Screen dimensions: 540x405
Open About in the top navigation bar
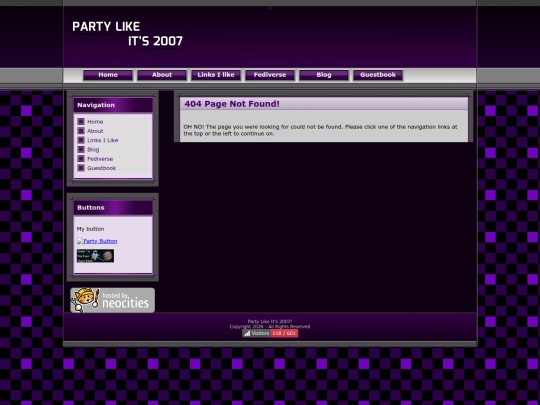coord(162,75)
